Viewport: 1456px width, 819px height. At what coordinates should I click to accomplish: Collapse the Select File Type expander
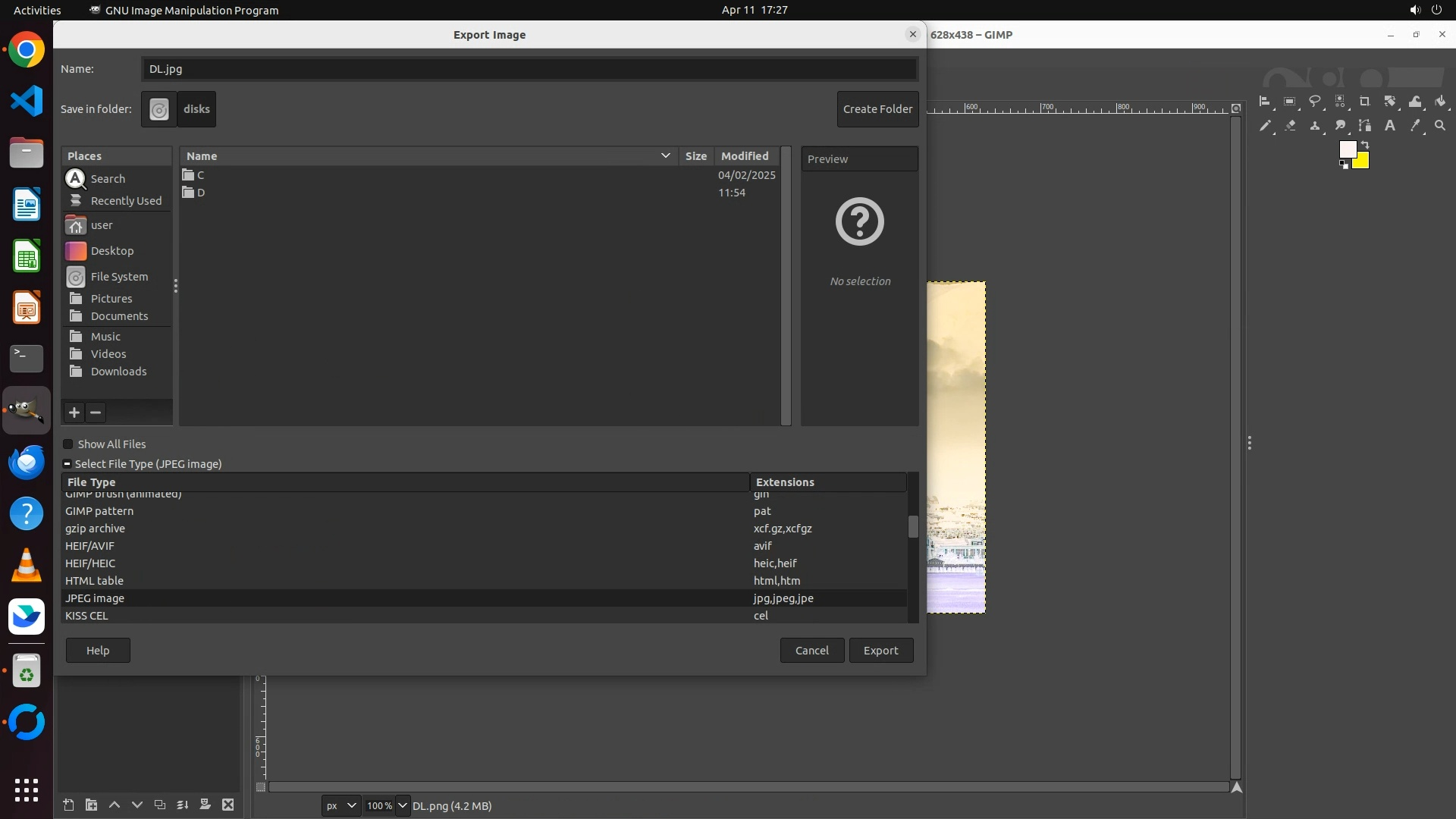[67, 464]
